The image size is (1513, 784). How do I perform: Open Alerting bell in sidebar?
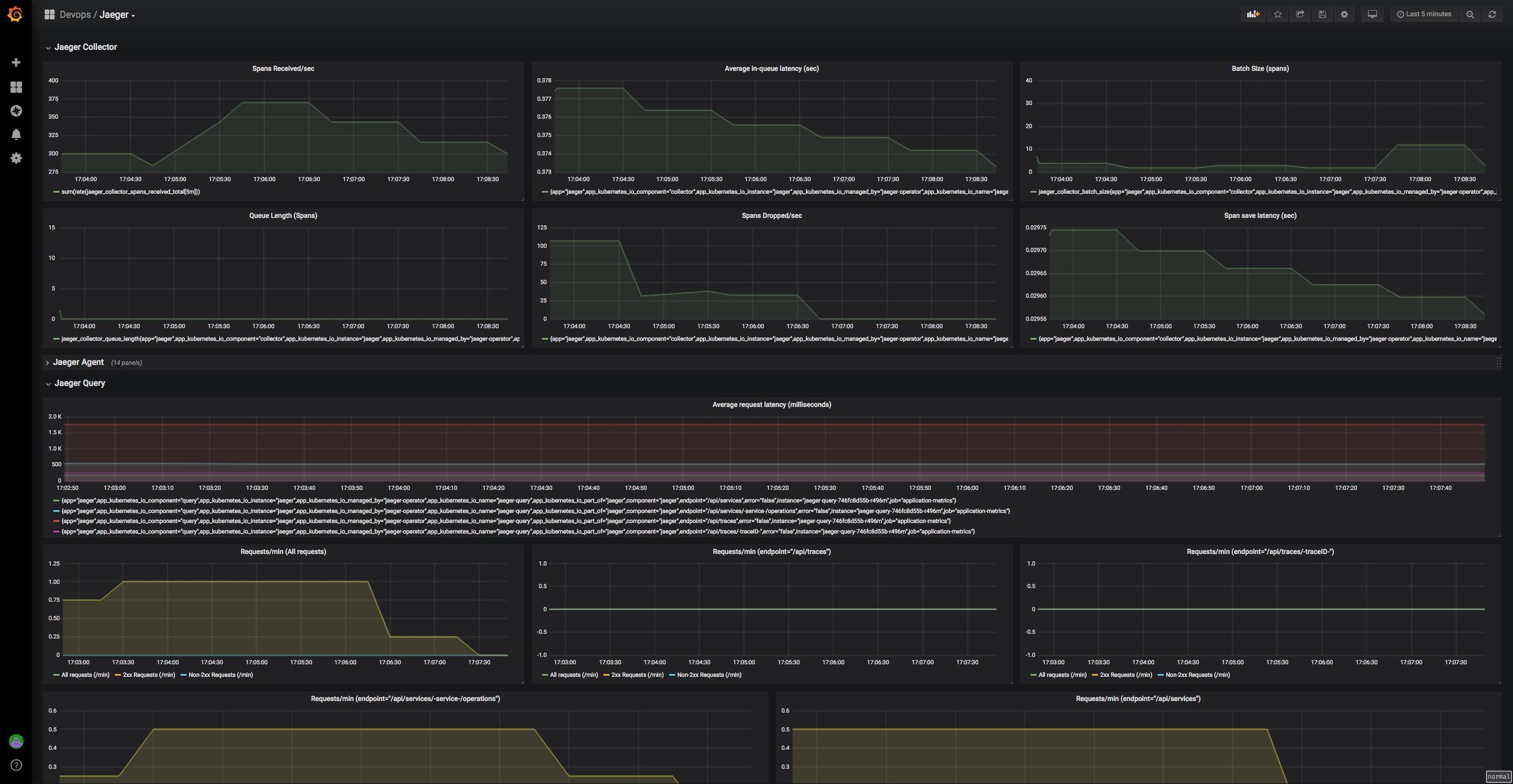[x=16, y=134]
